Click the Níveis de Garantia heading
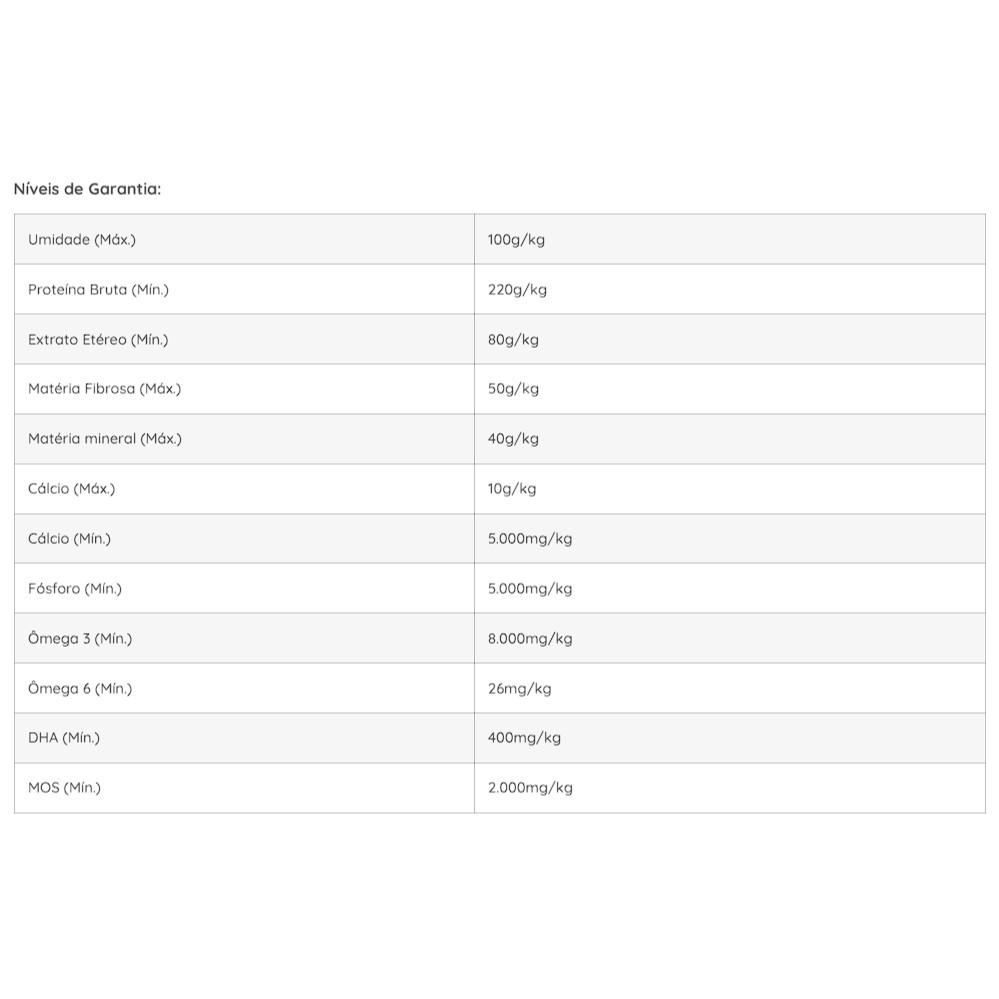Screen dimensions: 999x999 coord(87,188)
